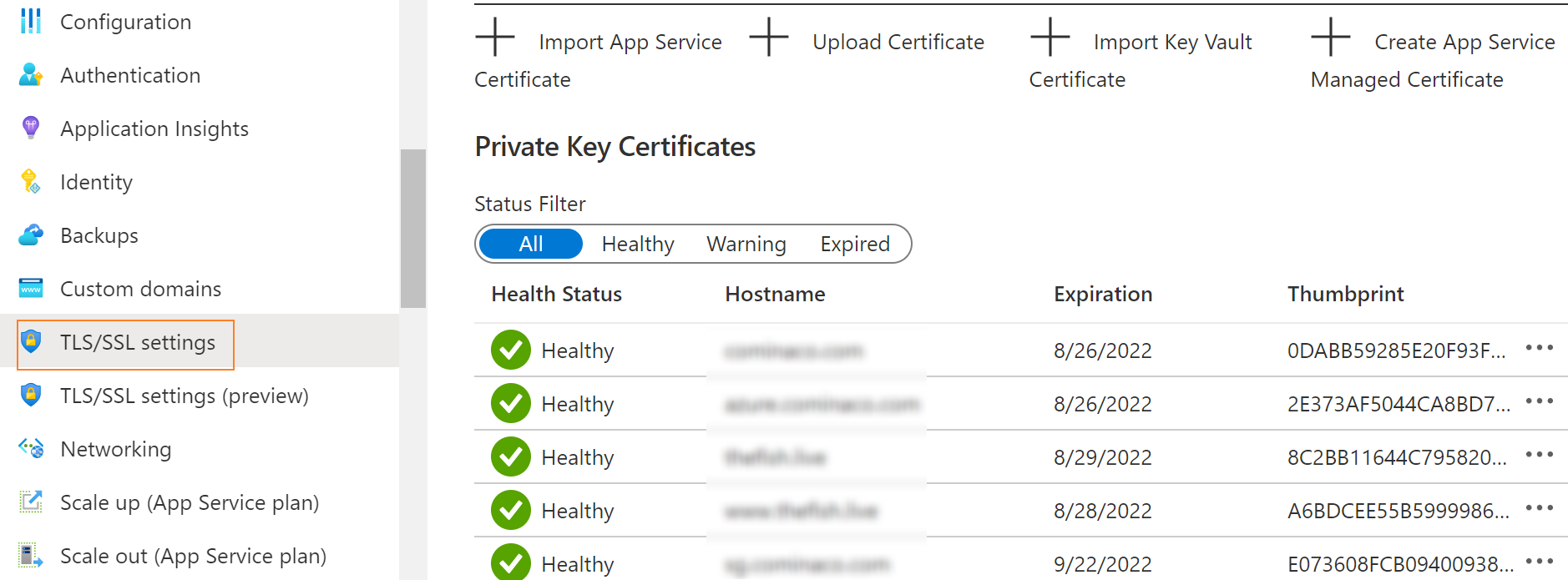Select the All status filter
Viewport: 1568px width, 580px height.
coord(530,244)
